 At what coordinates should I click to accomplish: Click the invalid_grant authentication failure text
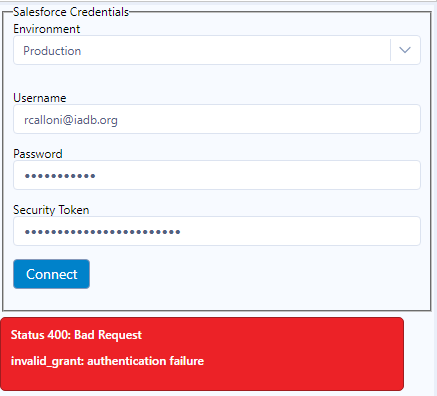[107, 361]
